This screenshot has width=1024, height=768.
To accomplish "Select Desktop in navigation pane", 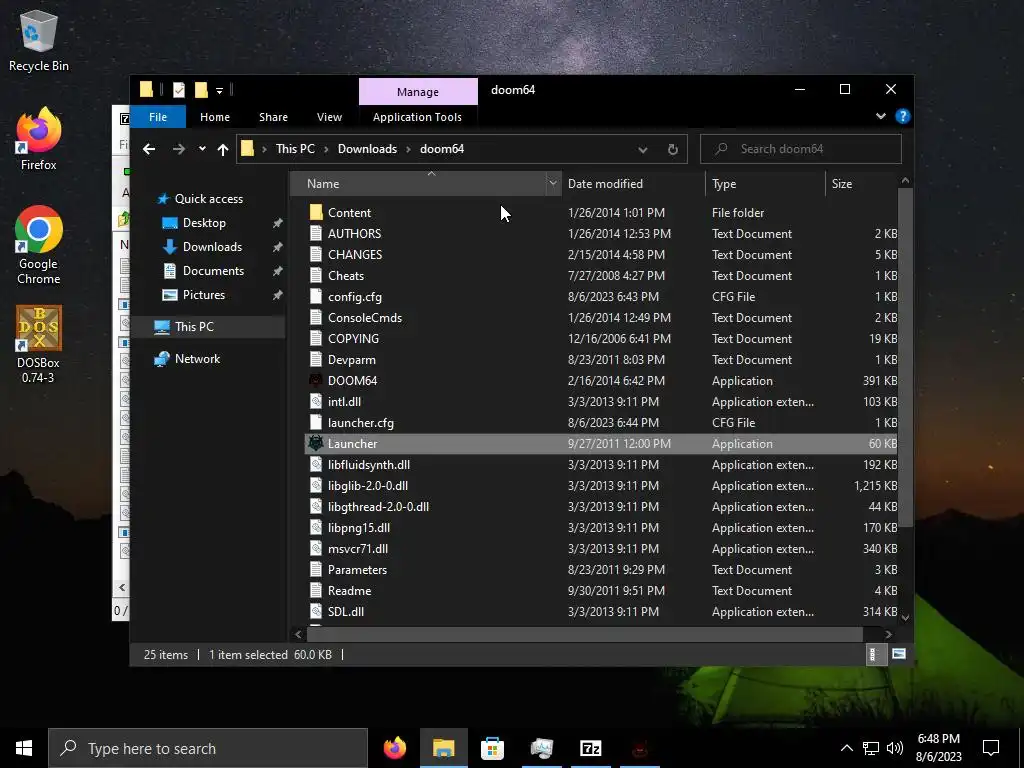I will coord(204,223).
